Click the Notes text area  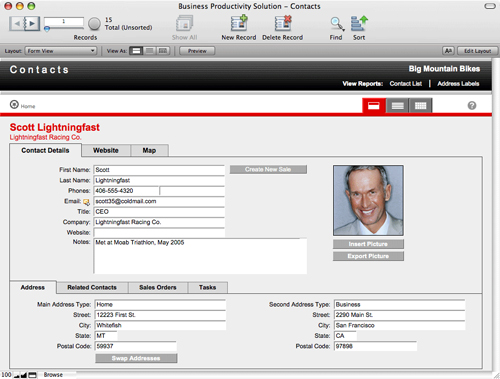coord(200,256)
